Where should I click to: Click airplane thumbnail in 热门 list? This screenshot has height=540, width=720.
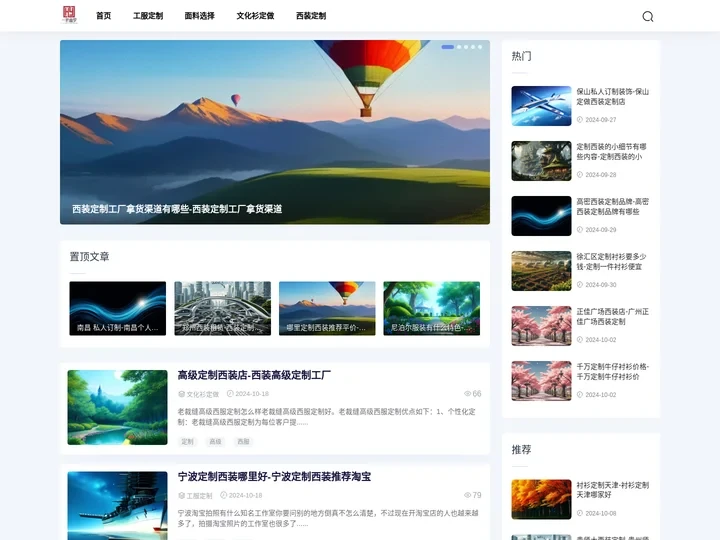click(x=541, y=106)
